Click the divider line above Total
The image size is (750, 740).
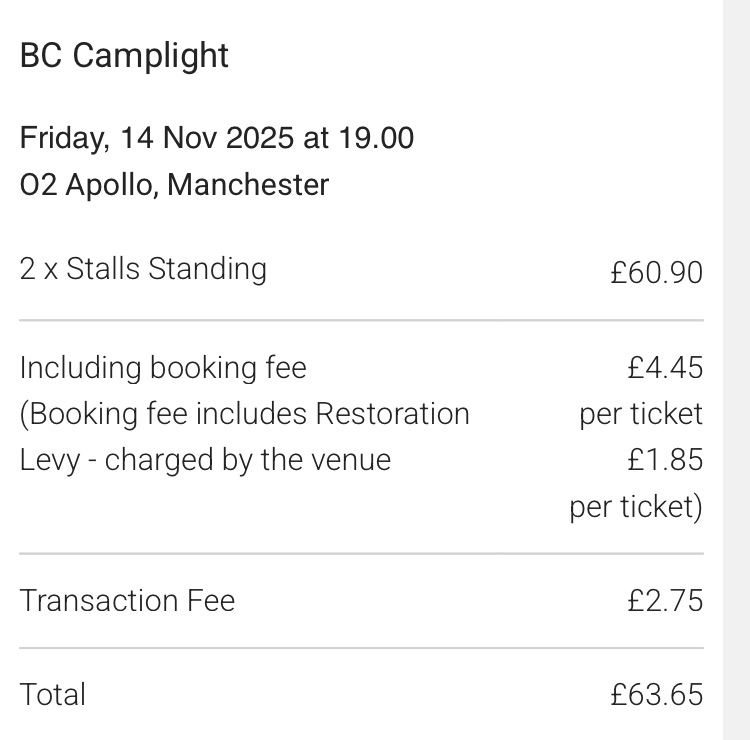click(x=361, y=648)
